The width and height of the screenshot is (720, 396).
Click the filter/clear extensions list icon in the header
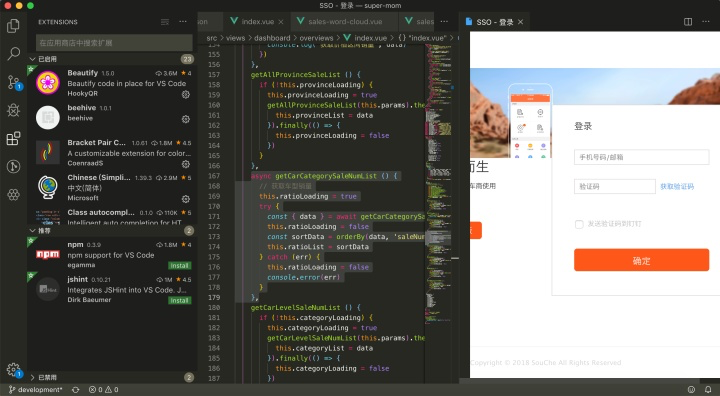point(165,22)
